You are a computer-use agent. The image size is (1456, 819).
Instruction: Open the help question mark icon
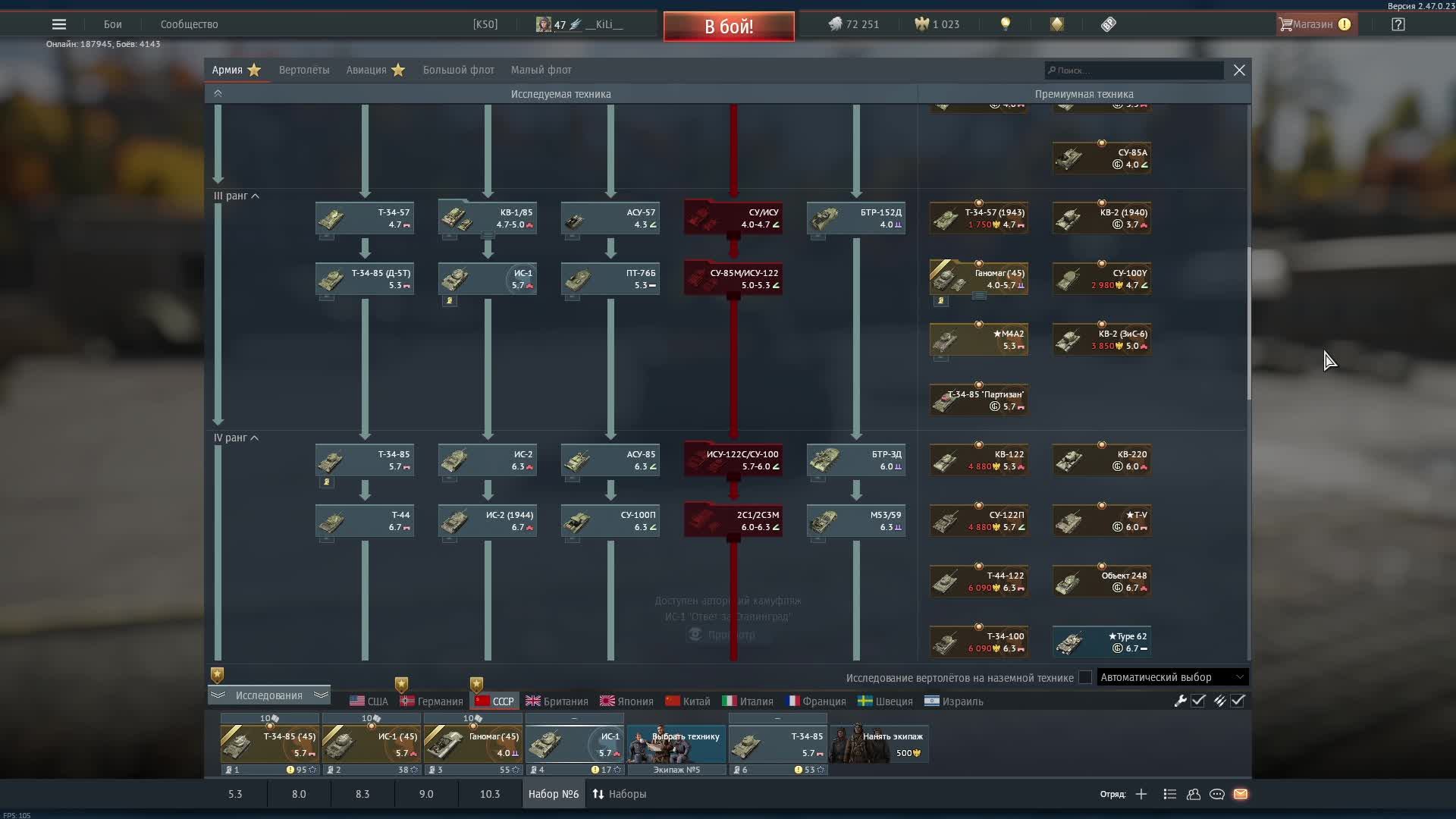pyautogui.click(x=1398, y=24)
